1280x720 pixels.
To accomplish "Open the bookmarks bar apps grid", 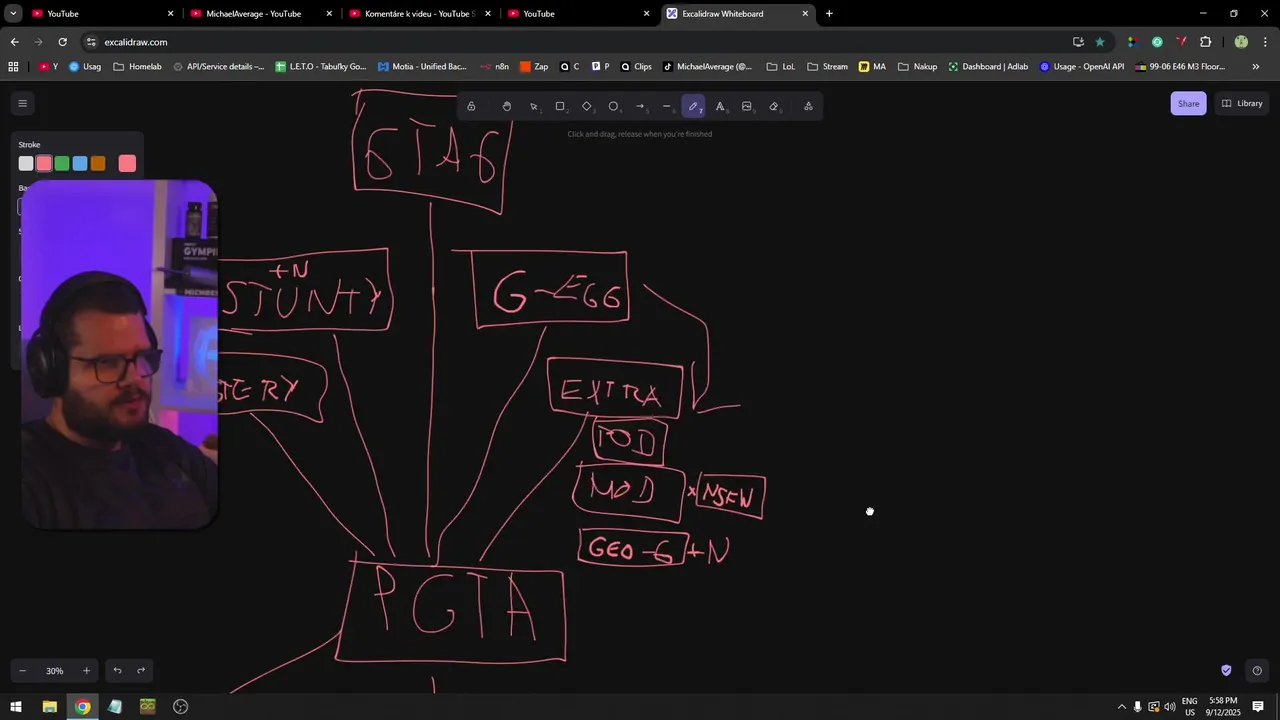I will coord(13,67).
